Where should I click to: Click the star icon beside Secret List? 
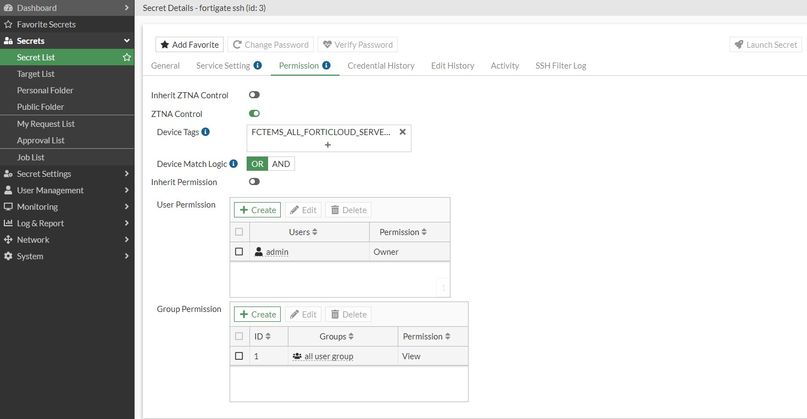click(x=126, y=58)
